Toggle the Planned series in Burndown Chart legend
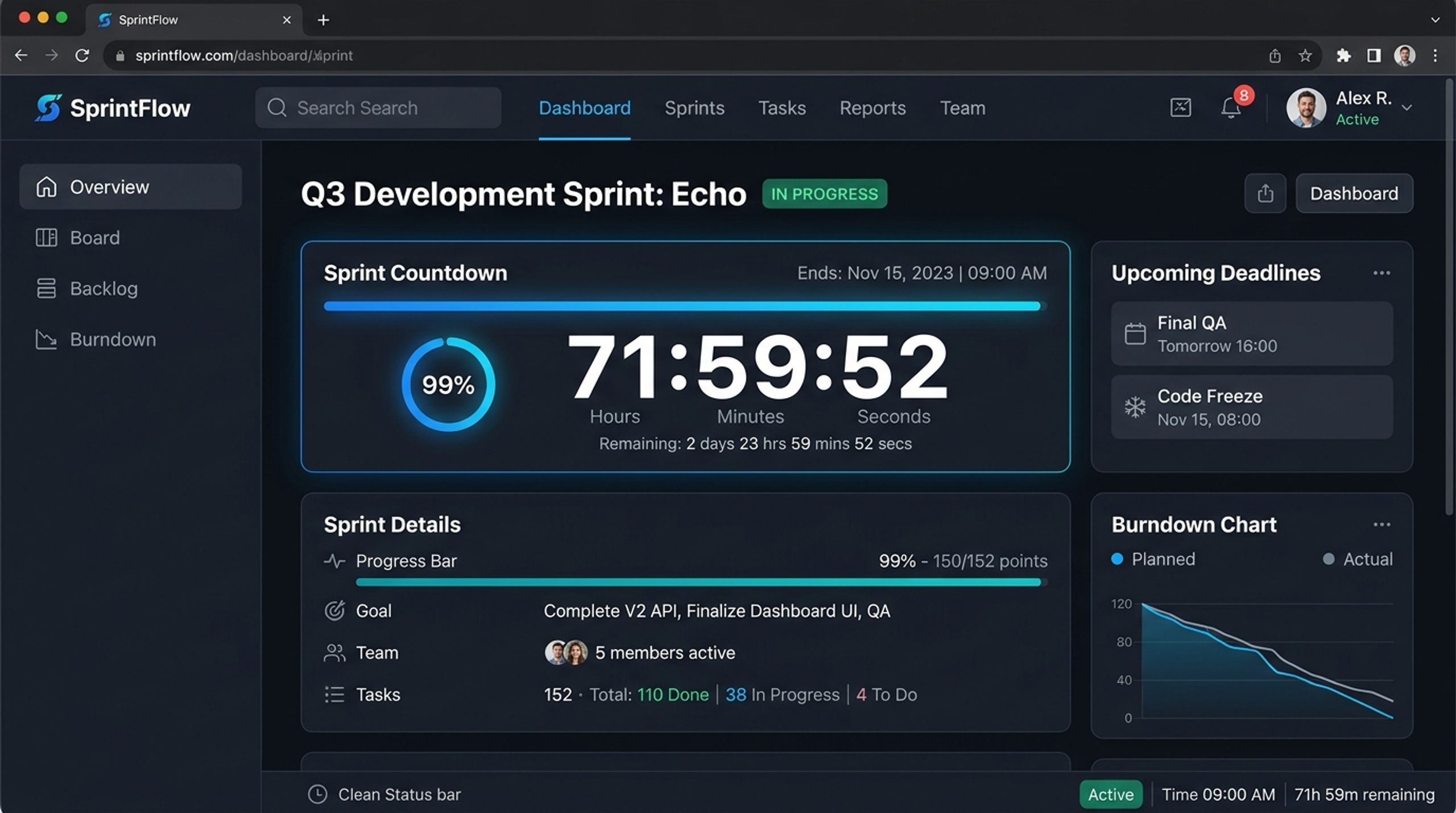The image size is (1456, 813). click(1153, 559)
